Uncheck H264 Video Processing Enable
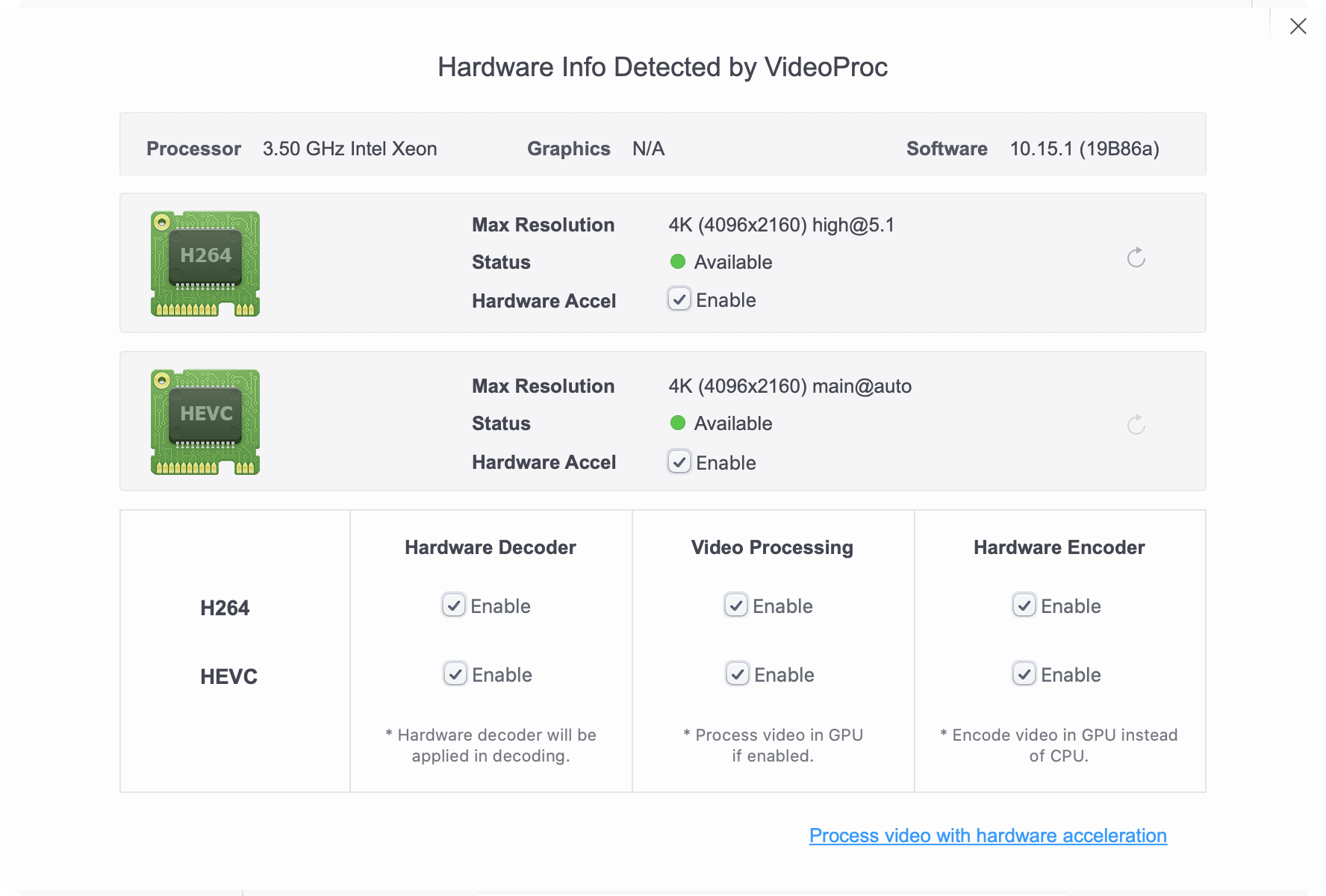The width and height of the screenshot is (1326, 896). pos(736,605)
